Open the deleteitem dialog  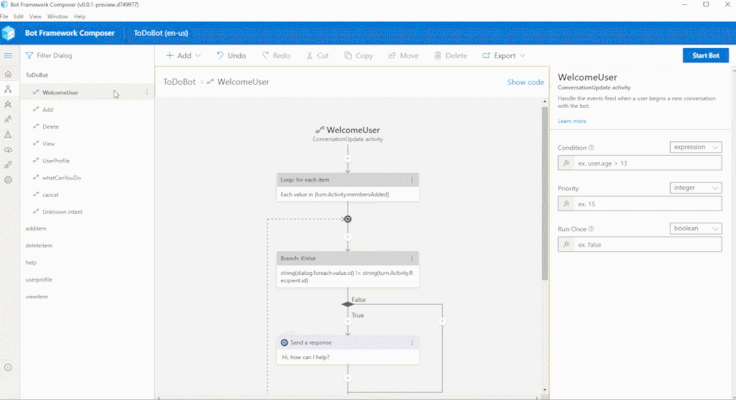pyautogui.click(x=38, y=246)
